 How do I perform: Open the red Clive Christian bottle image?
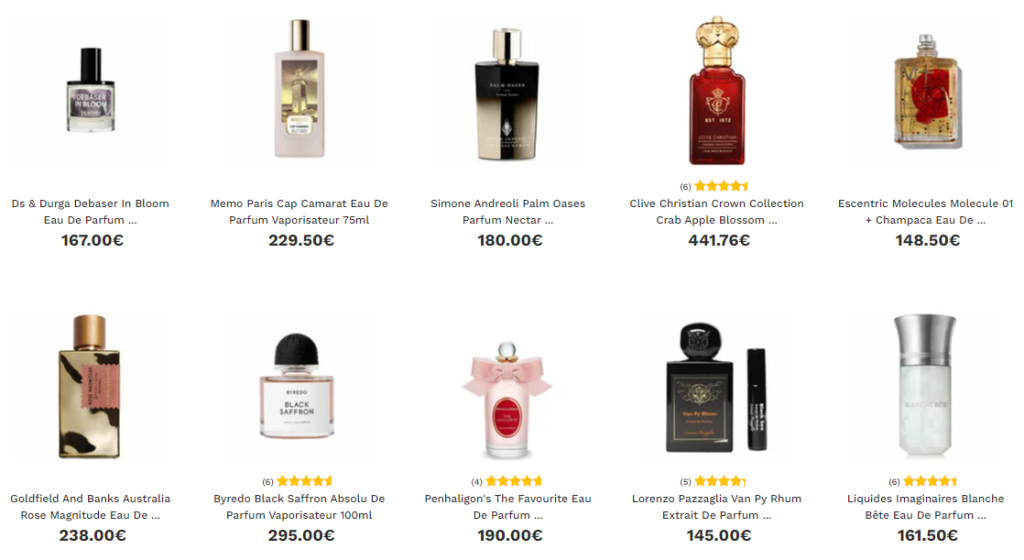716,90
